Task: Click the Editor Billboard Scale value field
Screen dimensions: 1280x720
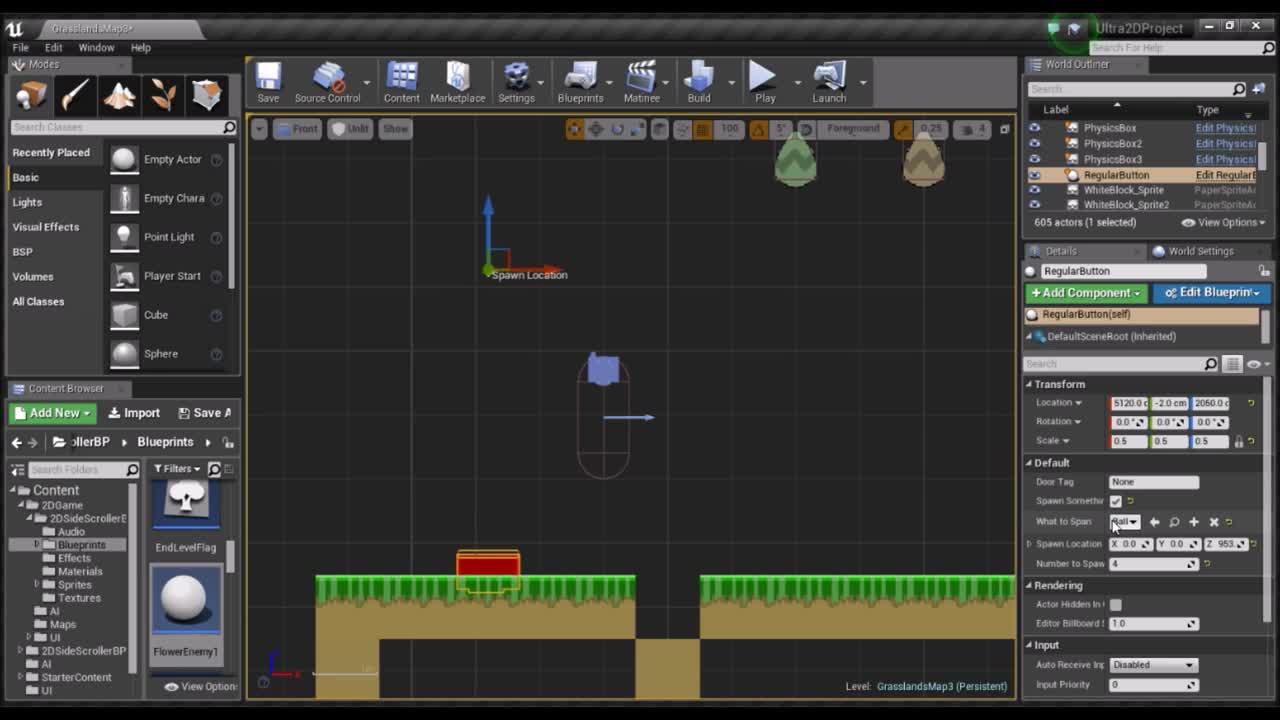Action: coord(1153,624)
